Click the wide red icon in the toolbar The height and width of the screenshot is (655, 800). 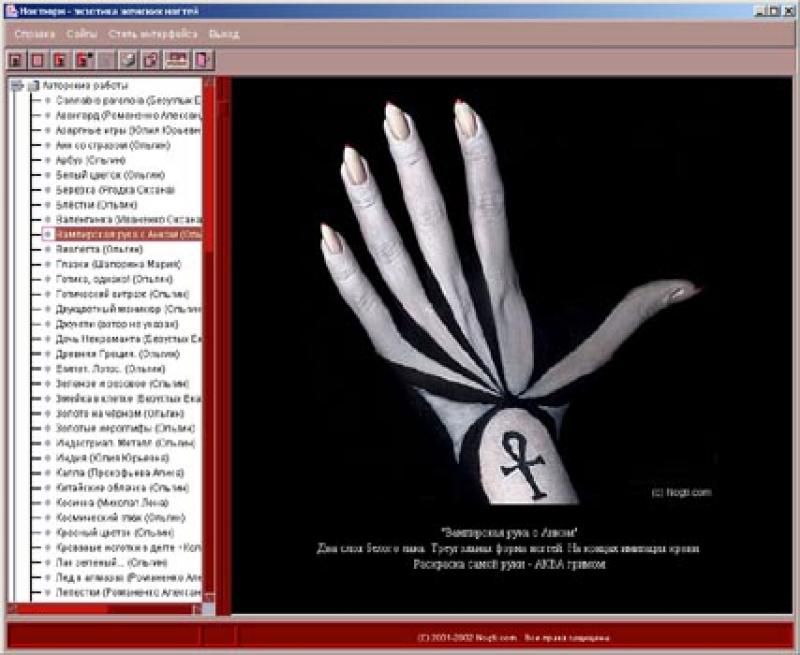pyautogui.click(x=177, y=60)
